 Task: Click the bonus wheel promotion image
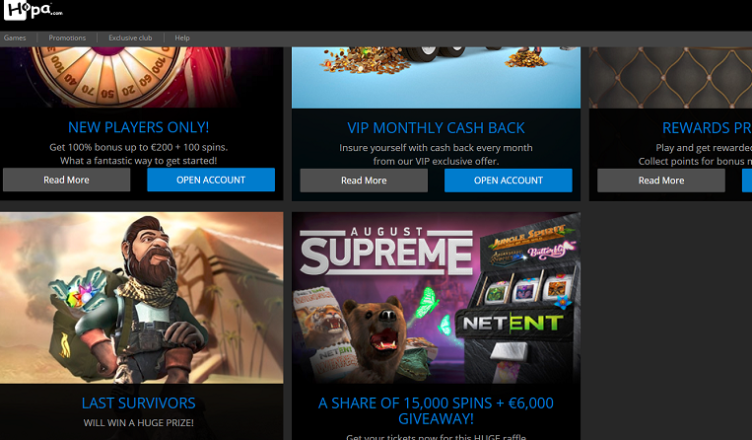click(141, 77)
